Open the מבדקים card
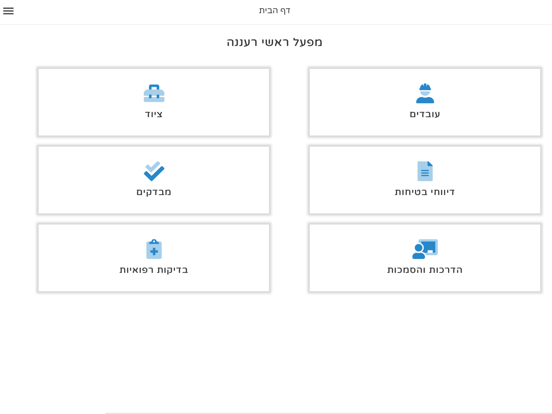Viewport: 552px width, 414px height. (x=154, y=180)
